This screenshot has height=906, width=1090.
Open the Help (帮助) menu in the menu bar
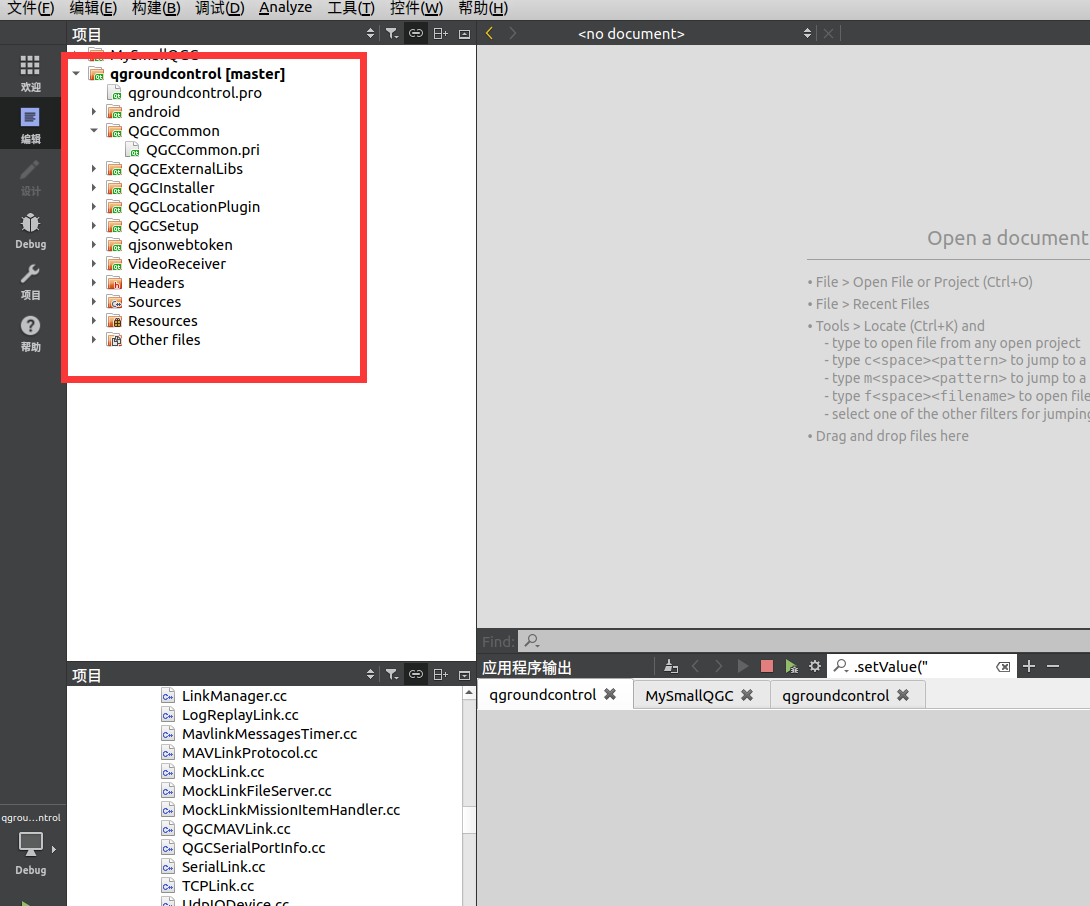(x=483, y=8)
